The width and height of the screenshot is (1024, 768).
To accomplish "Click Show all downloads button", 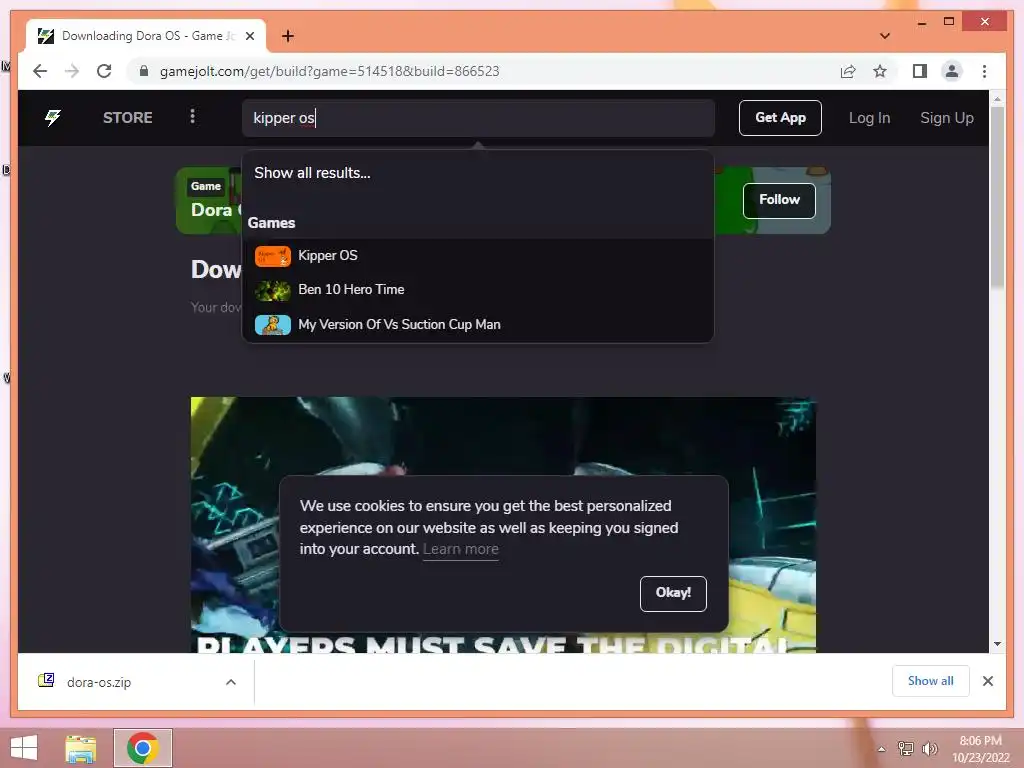I will pyautogui.click(x=930, y=681).
